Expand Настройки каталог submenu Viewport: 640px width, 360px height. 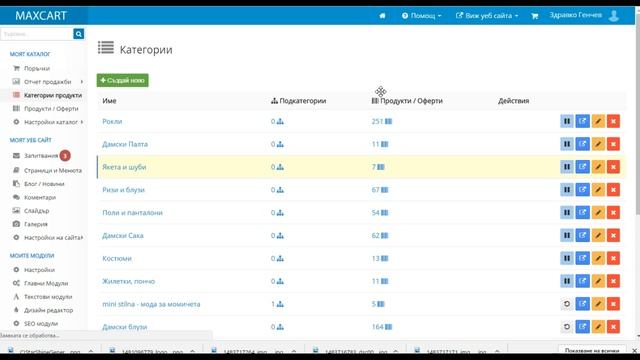(x=82, y=122)
